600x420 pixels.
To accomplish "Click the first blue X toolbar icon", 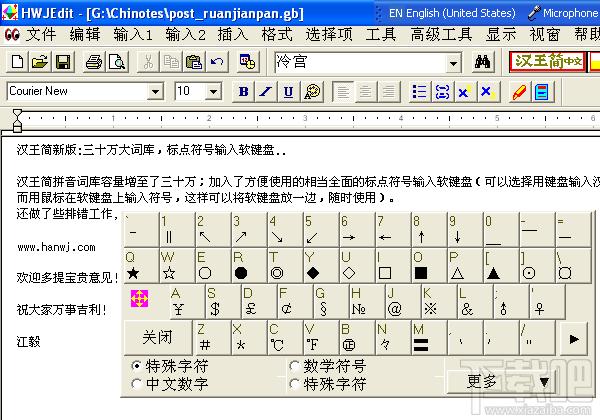I will point(465,92).
